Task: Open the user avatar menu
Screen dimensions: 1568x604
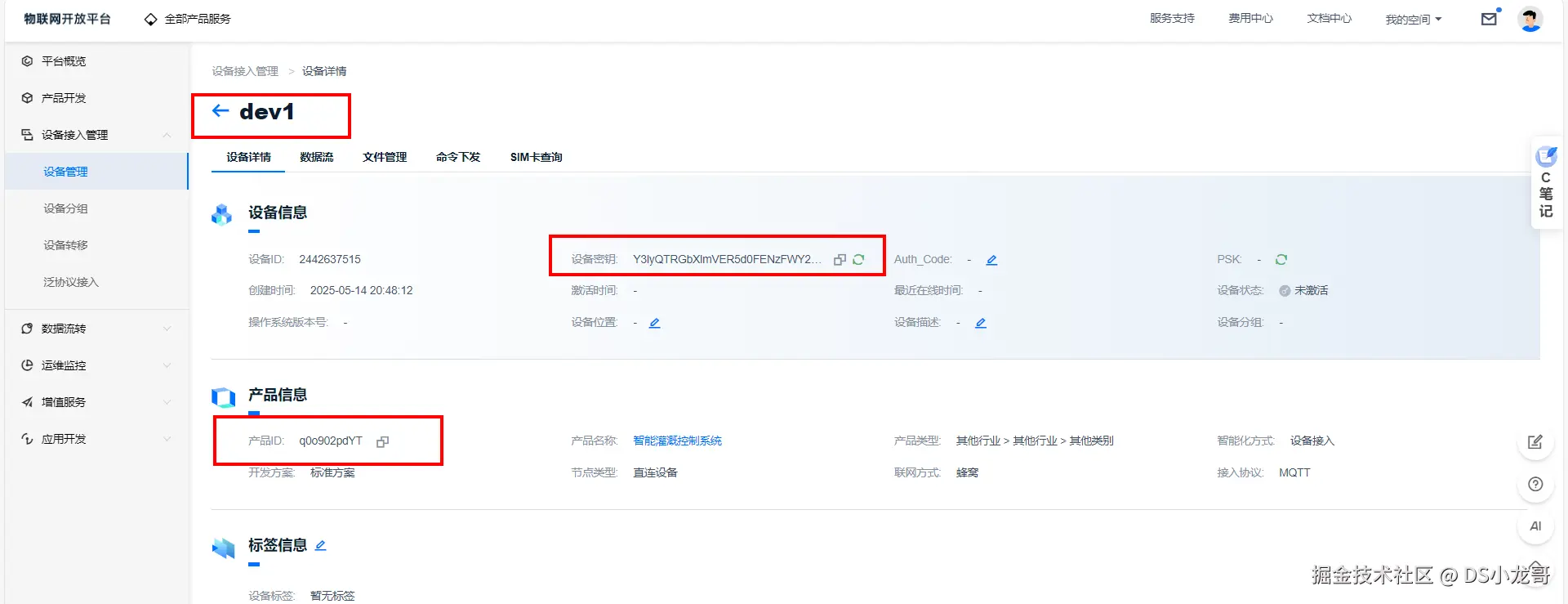Action: [1530, 19]
